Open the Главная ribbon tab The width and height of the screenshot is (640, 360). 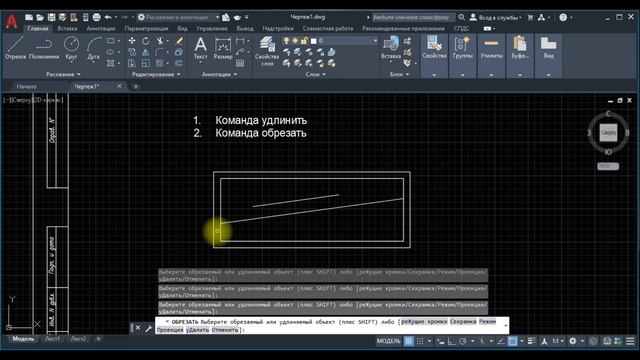(x=38, y=29)
